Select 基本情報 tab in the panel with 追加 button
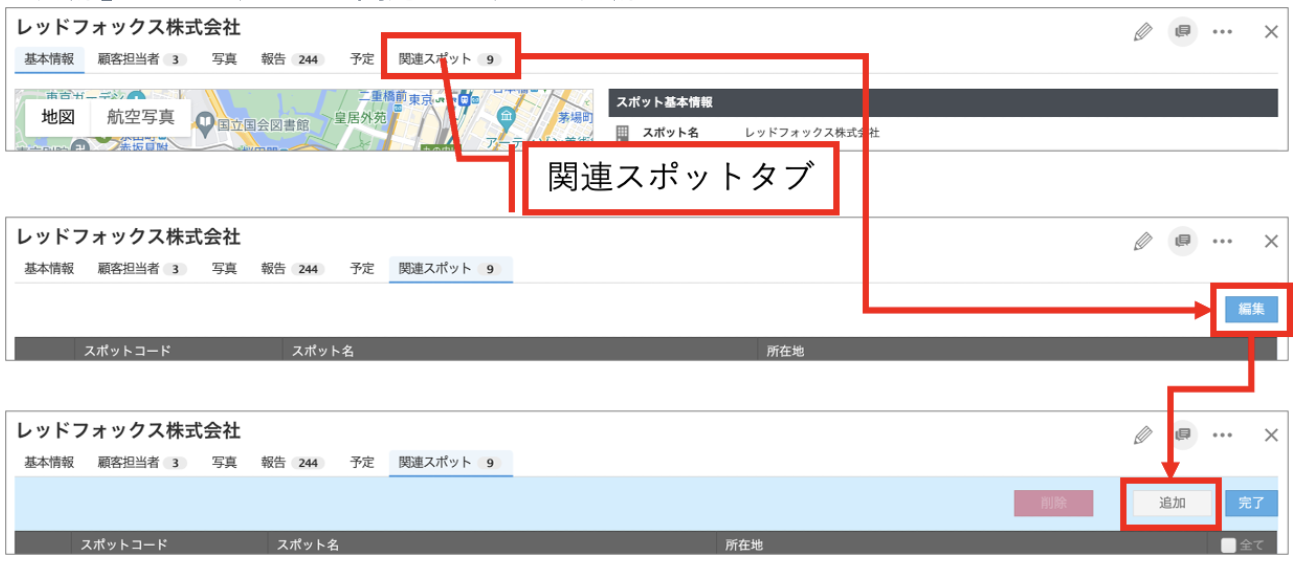 pyautogui.click(x=49, y=463)
